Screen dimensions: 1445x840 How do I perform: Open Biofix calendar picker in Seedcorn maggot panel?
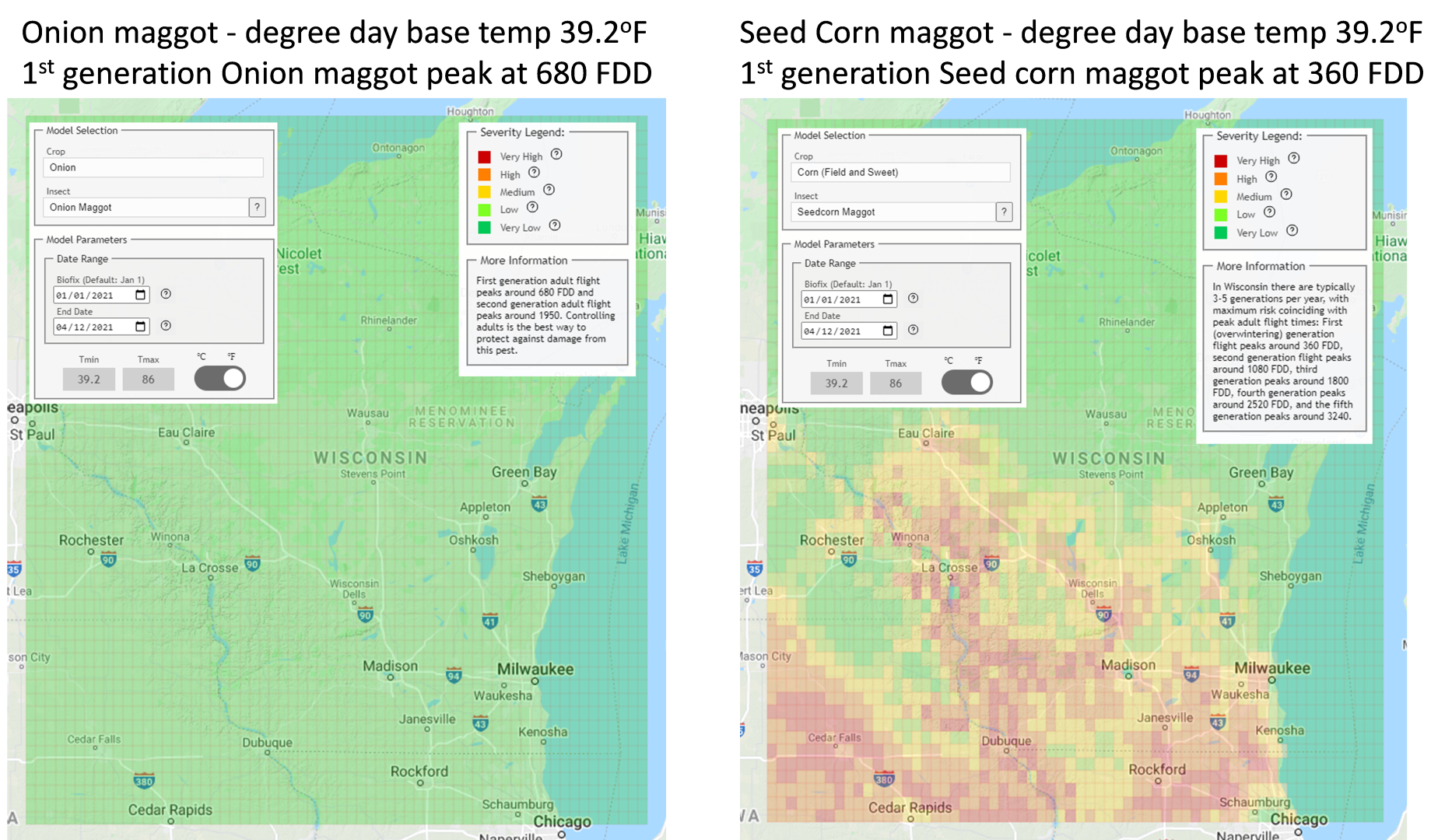(x=888, y=299)
